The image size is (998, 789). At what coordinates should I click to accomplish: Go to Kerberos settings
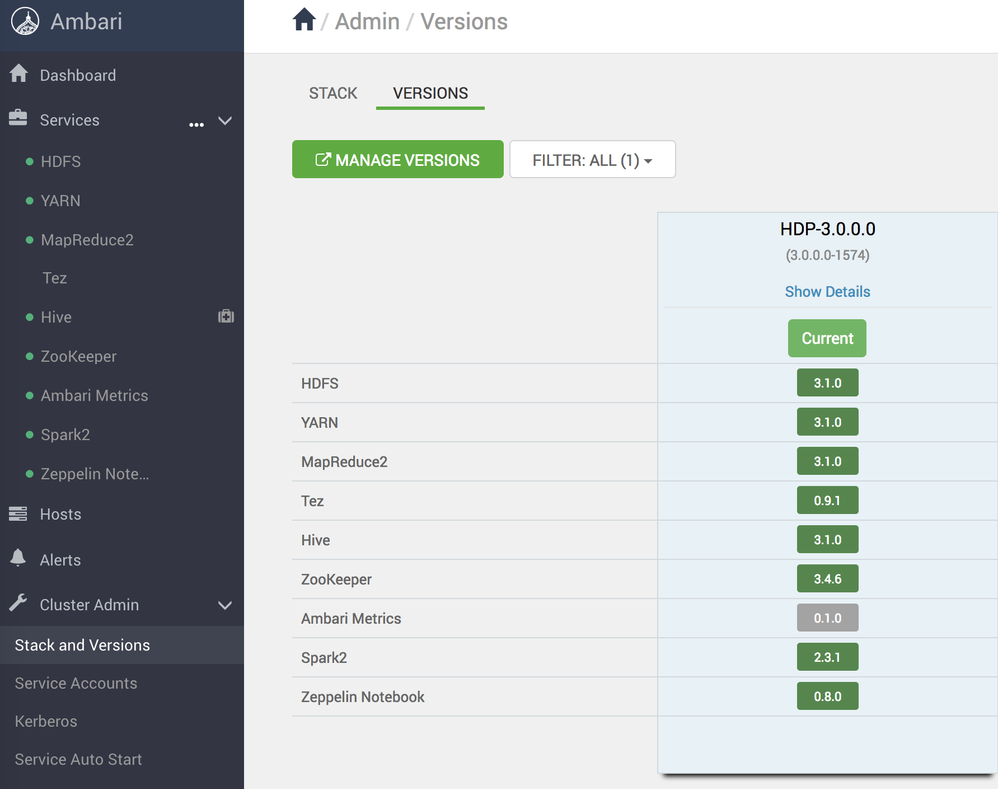46,722
